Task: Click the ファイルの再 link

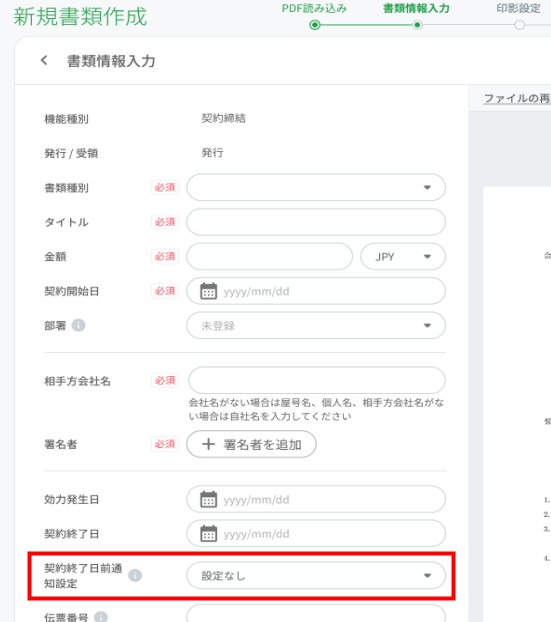Action: click(x=517, y=98)
